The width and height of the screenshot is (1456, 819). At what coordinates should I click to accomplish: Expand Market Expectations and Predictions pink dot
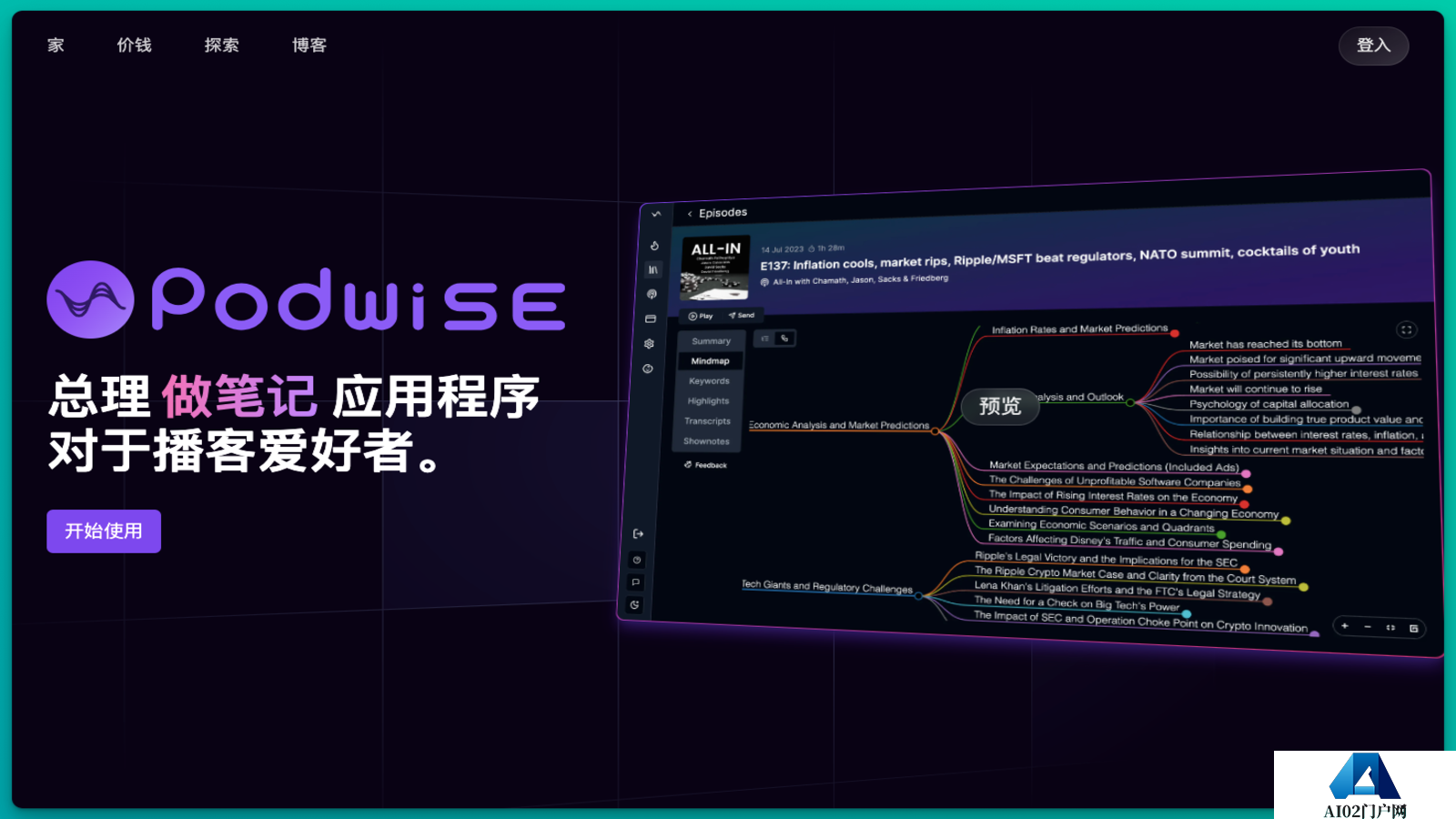pyautogui.click(x=1246, y=473)
